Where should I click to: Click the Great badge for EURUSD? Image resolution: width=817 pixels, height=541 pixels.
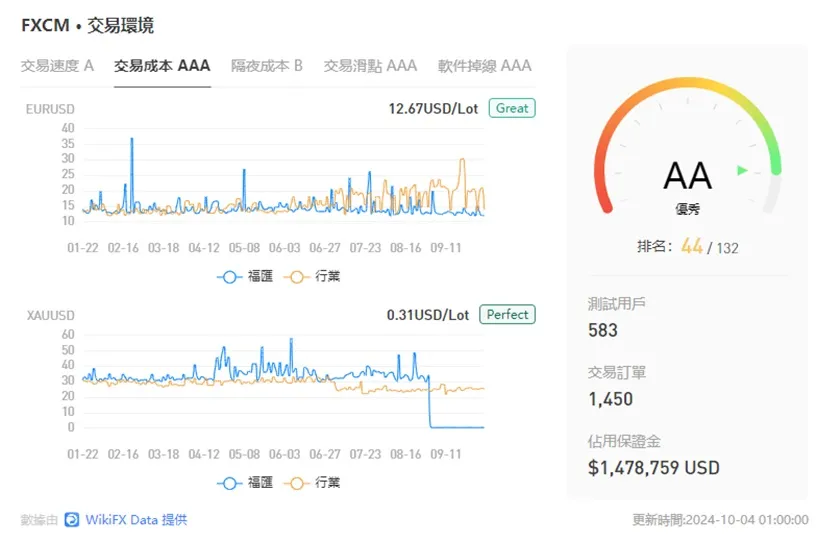[512, 108]
